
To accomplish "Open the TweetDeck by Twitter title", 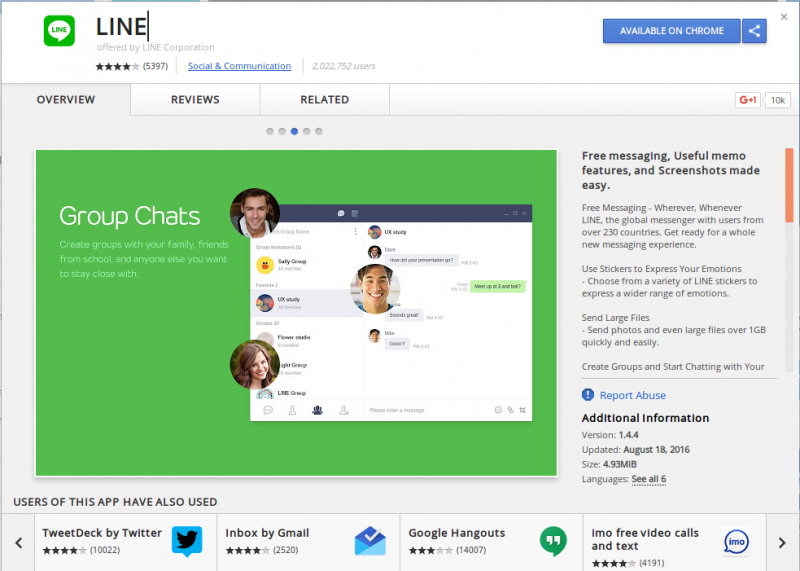I will (x=102, y=533).
